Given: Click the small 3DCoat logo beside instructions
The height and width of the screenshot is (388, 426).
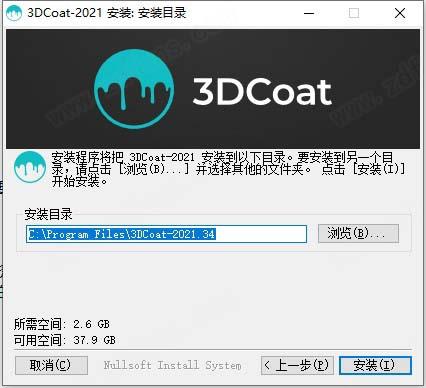Looking at the screenshot, I should [30, 167].
